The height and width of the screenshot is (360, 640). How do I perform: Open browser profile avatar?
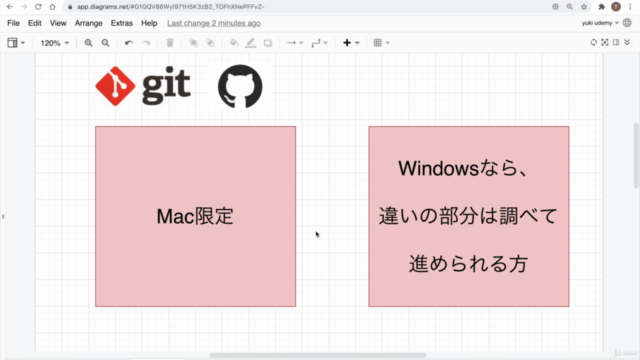point(616,7)
